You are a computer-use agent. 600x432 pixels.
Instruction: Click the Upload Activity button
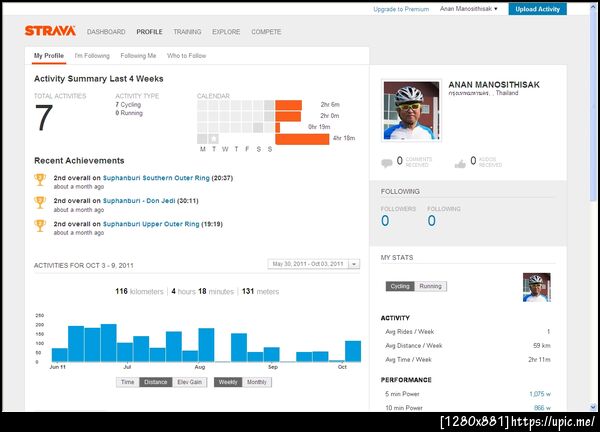tap(537, 9)
